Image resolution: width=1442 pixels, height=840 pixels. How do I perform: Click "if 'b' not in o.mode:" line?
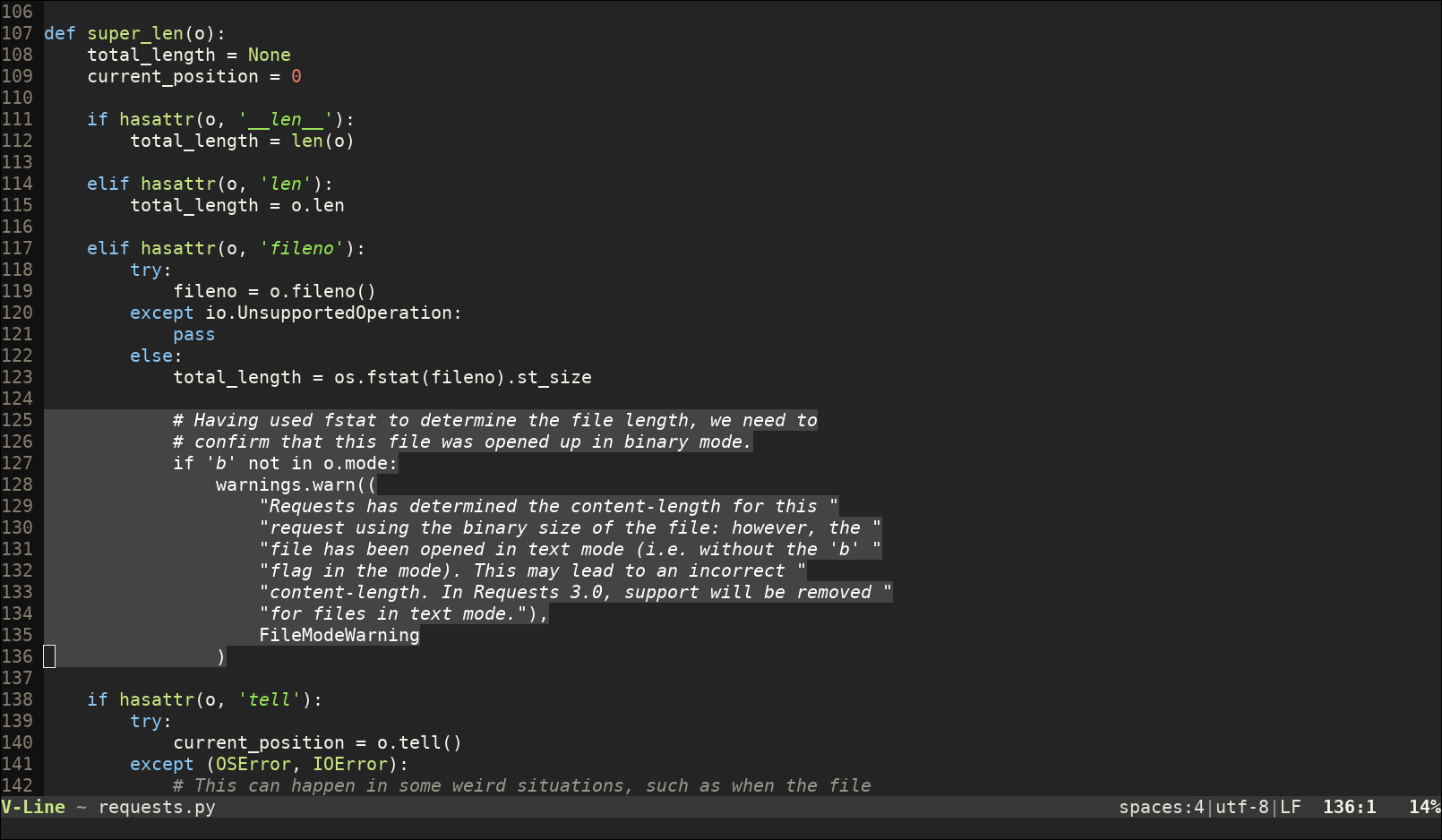286,463
